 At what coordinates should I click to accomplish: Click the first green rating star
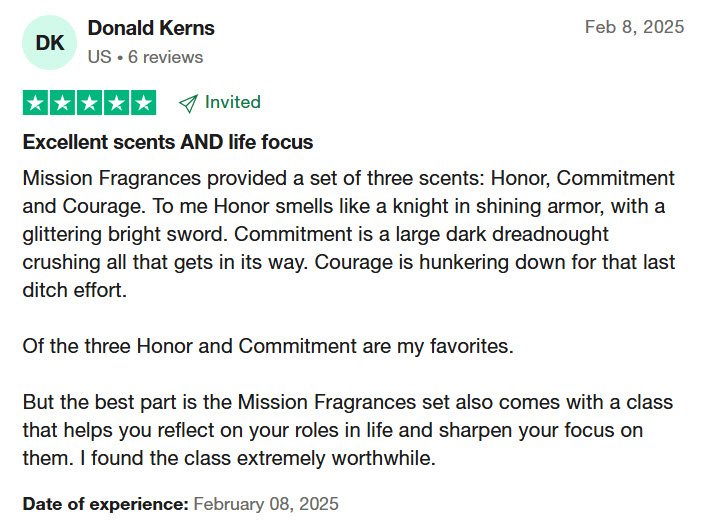click(35, 103)
